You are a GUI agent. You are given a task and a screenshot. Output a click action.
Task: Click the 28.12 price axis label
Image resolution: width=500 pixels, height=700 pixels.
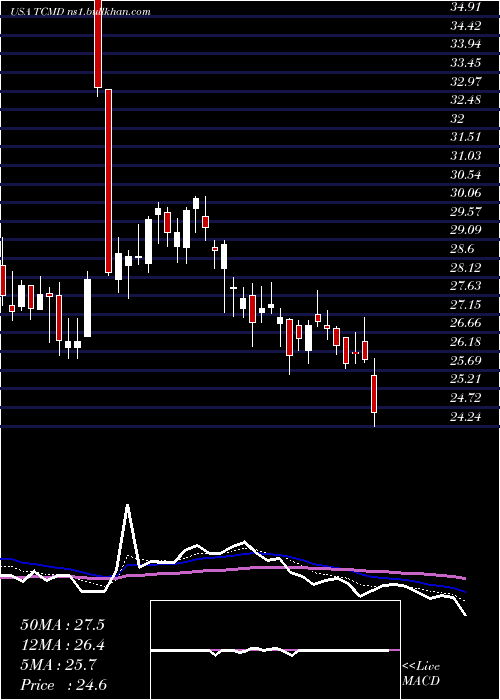[x=465, y=267]
